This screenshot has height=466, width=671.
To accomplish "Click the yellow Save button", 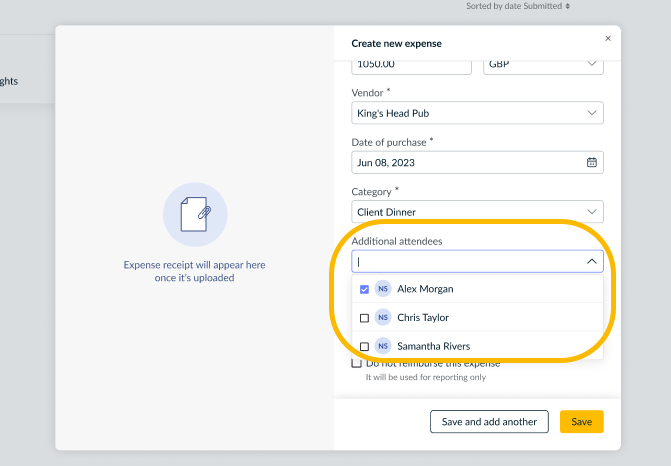I will coord(581,422).
